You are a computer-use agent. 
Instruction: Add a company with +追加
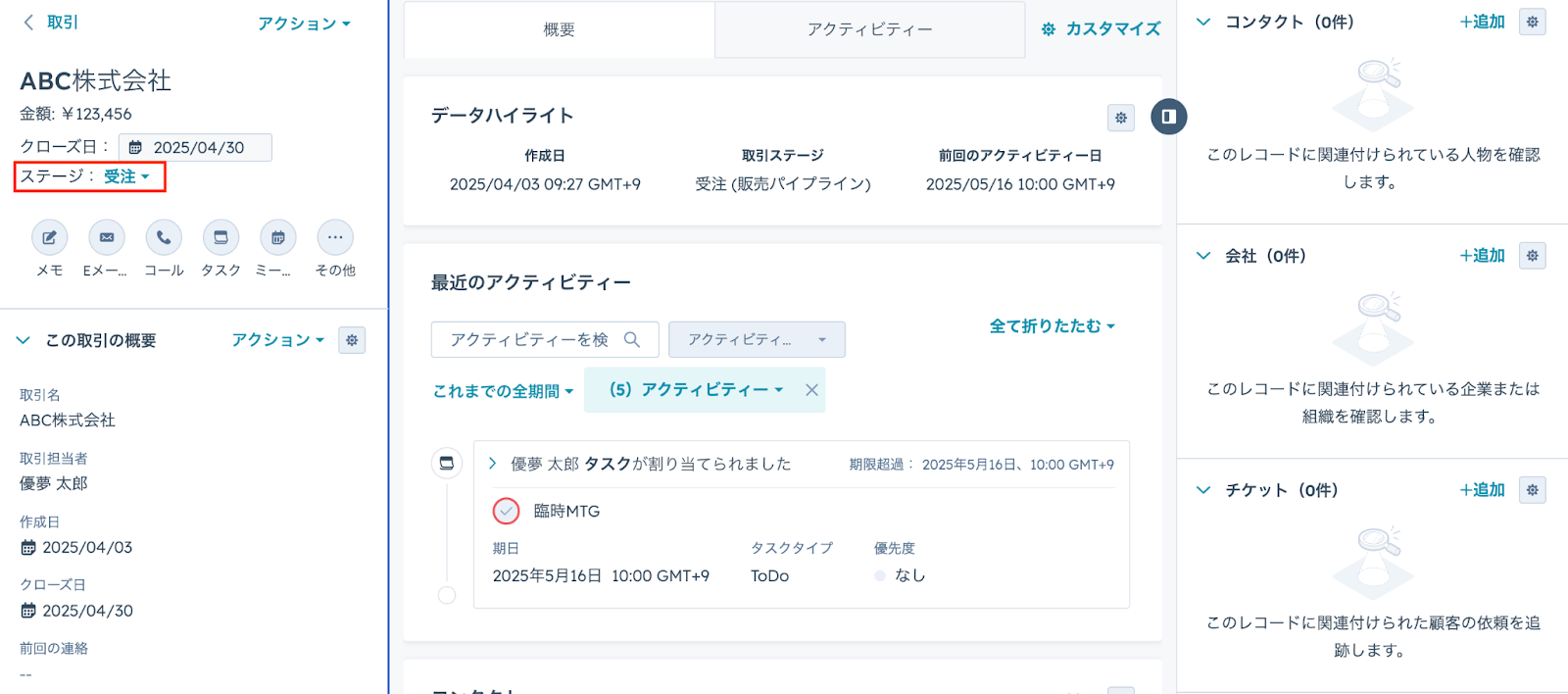[x=1482, y=256]
